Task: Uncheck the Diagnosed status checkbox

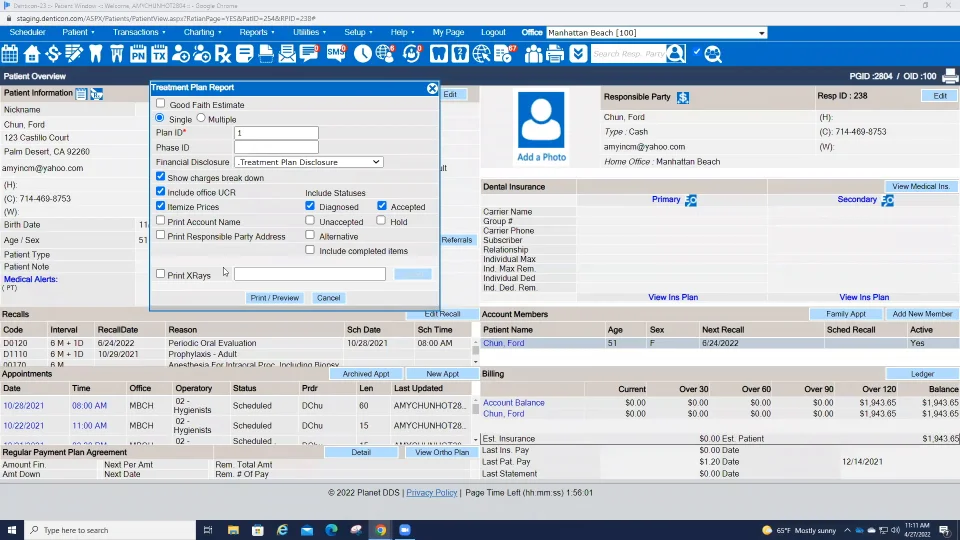Action: (310, 206)
